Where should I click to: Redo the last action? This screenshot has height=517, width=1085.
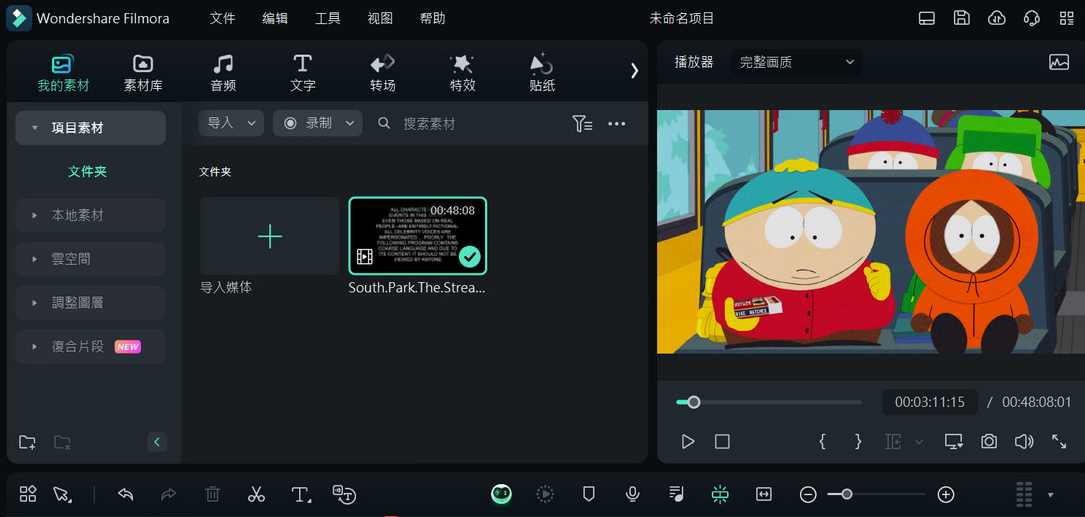coord(168,494)
